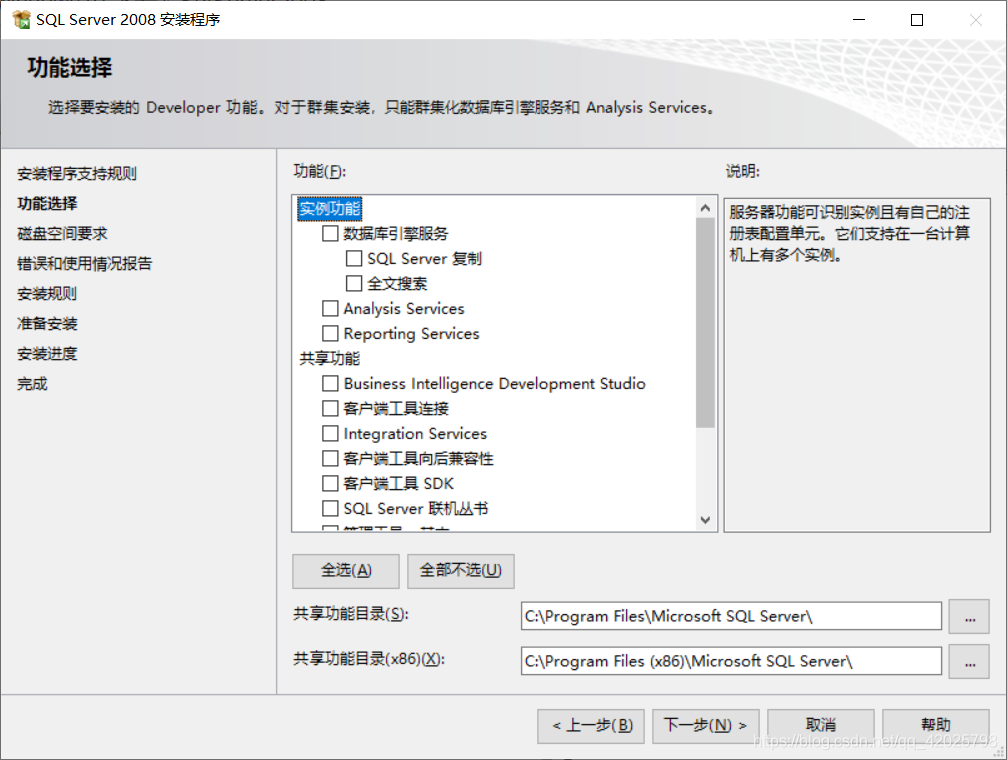Select 功能选择 step in sidebar
This screenshot has width=1007, height=760.
[x=47, y=204]
